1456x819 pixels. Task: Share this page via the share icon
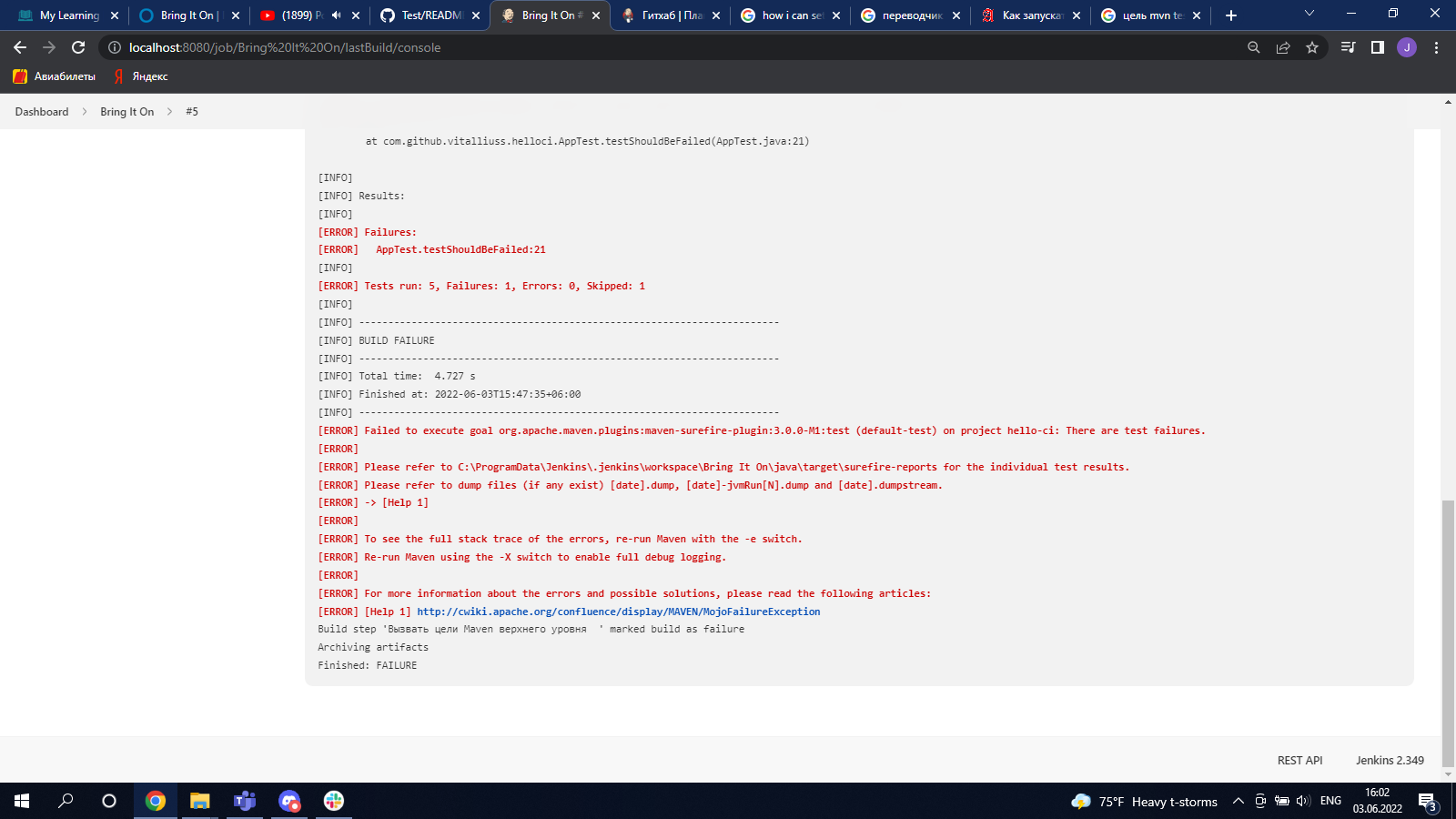tap(1283, 47)
